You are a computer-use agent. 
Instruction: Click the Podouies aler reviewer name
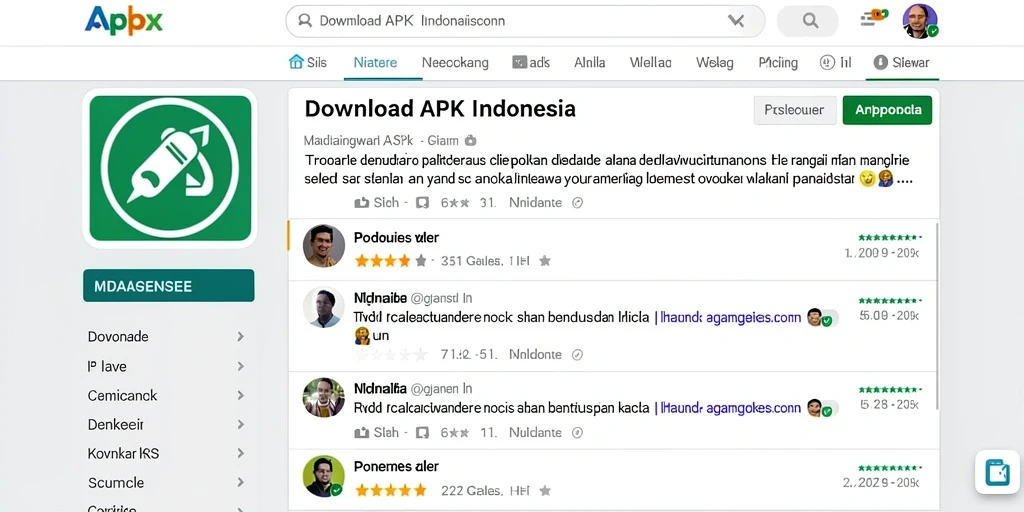click(396, 238)
